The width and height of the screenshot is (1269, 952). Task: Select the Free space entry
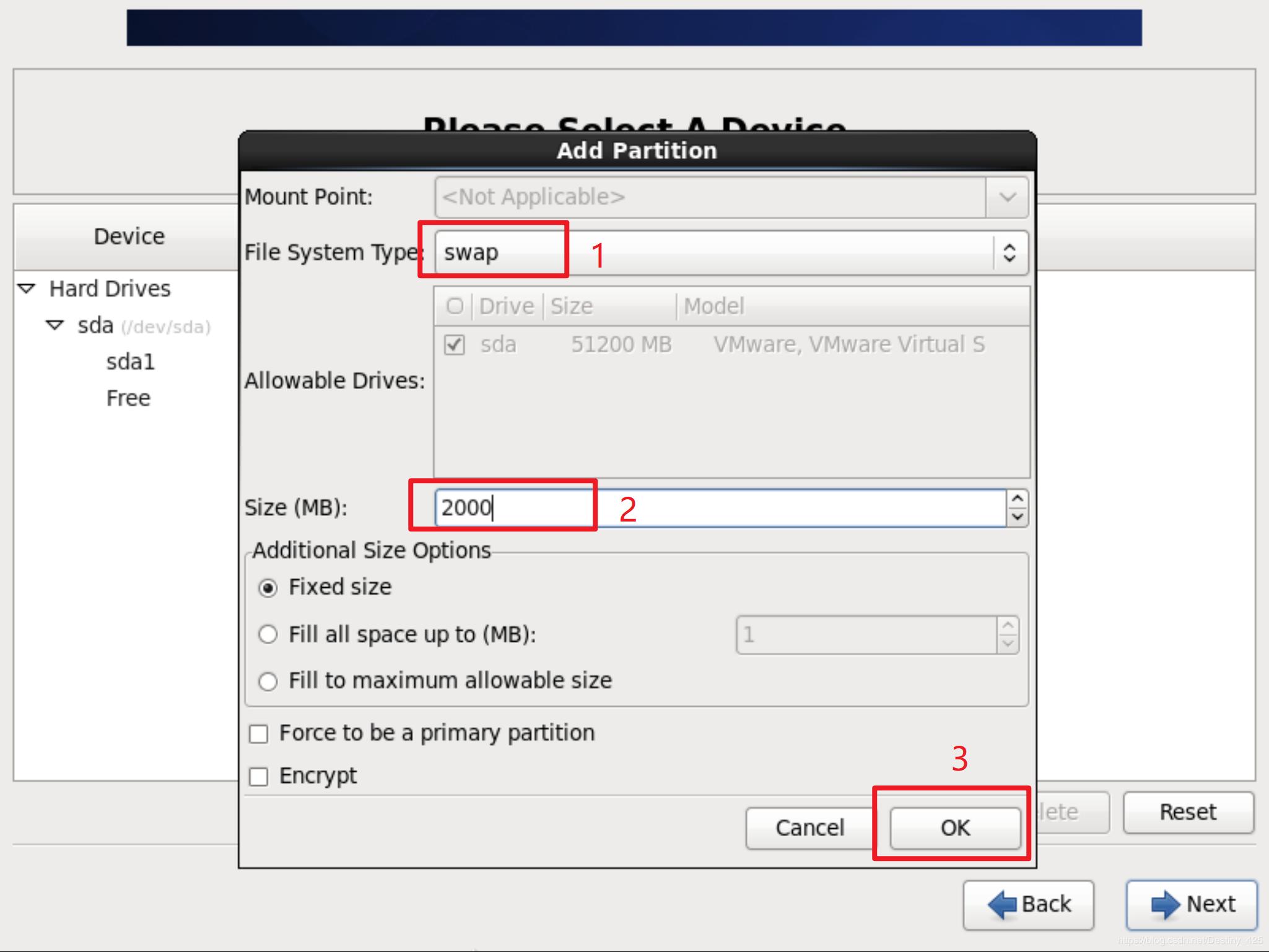pos(128,398)
